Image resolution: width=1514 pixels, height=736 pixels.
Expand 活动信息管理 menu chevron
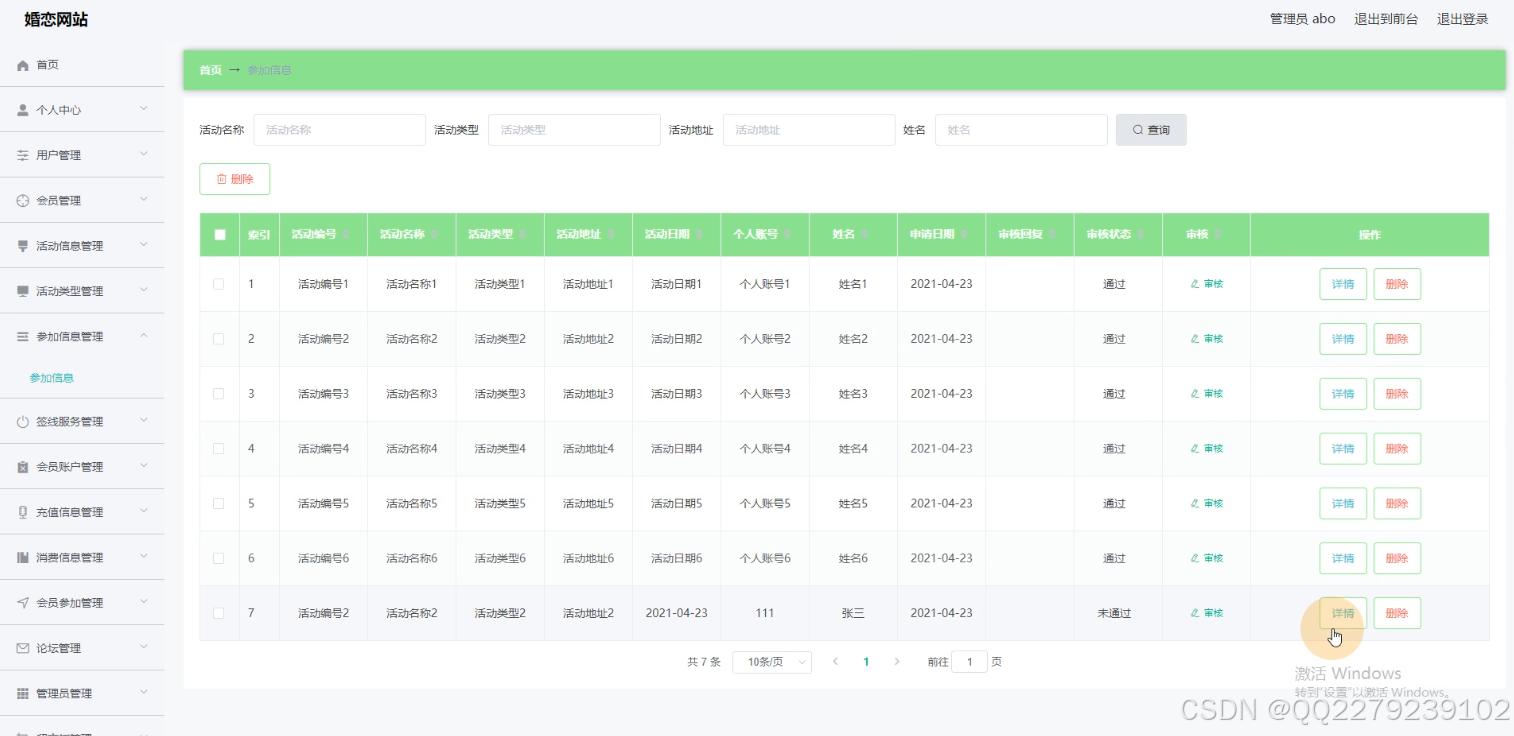tap(144, 245)
